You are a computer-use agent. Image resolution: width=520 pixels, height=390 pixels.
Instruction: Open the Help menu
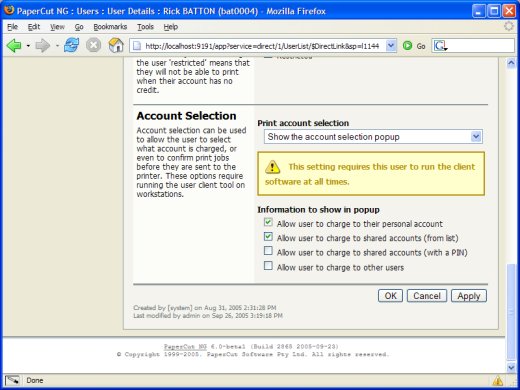point(170,27)
